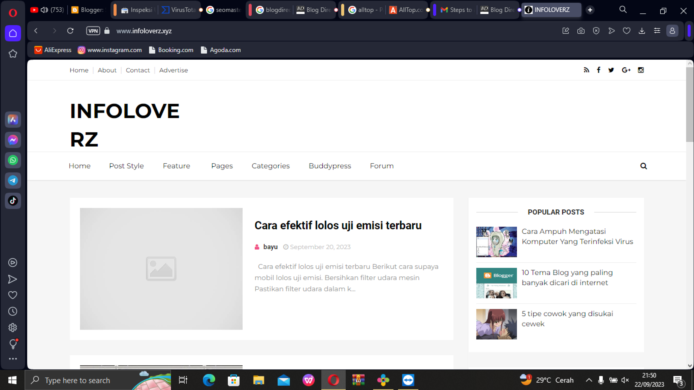Click the Opera sidebar home icon
This screenshot has height=390, width=694.
pos(13,33)
